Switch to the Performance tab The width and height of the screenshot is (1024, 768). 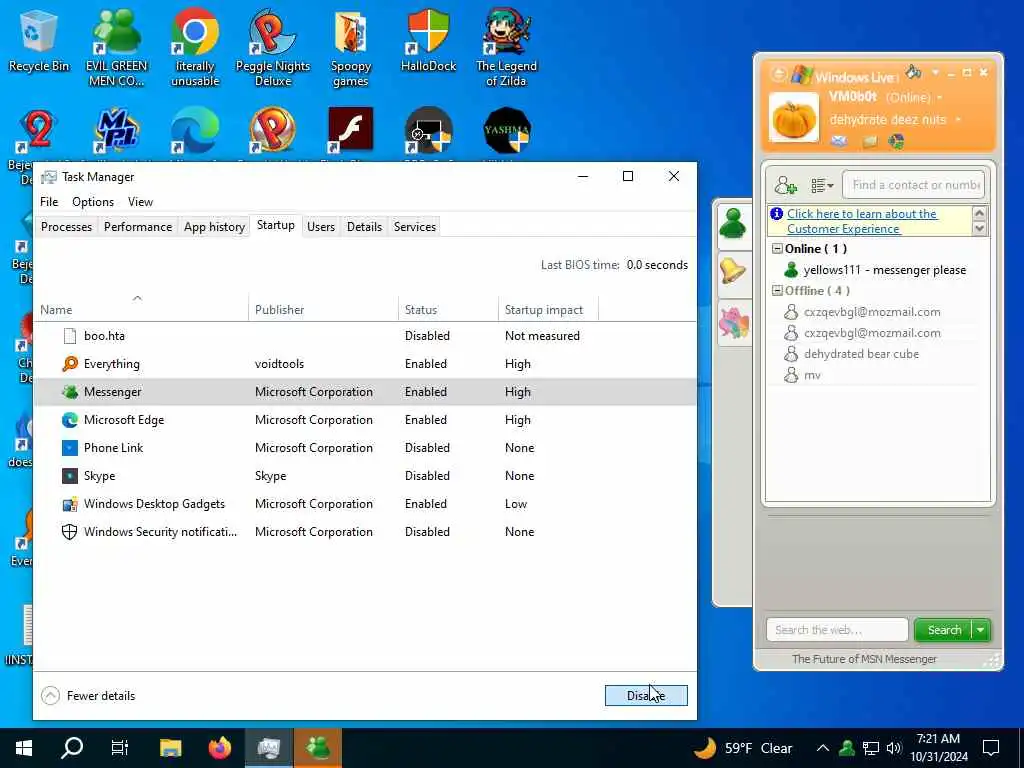tap(138, 227)
